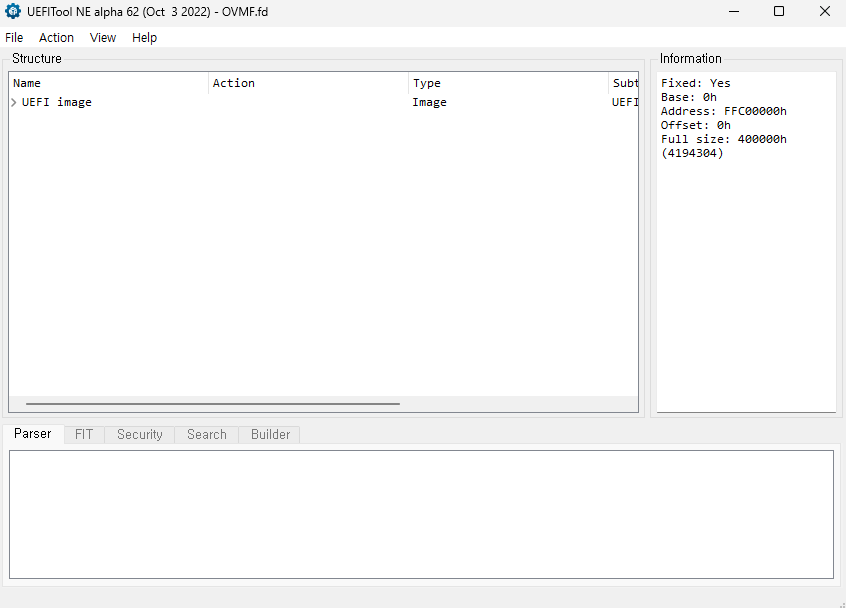Viewport: 846px width, 608px height.
Task: Click inside the empty parser messages list
Action: 420,513
